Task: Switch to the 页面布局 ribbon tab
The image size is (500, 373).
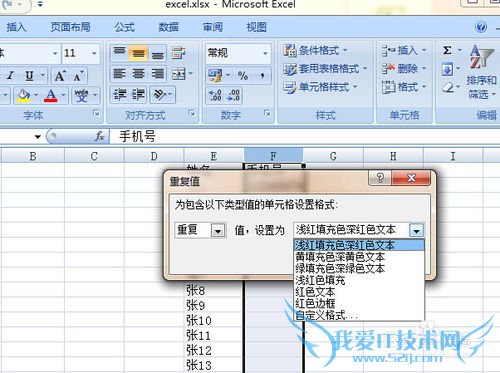Action: pos(70,27)
